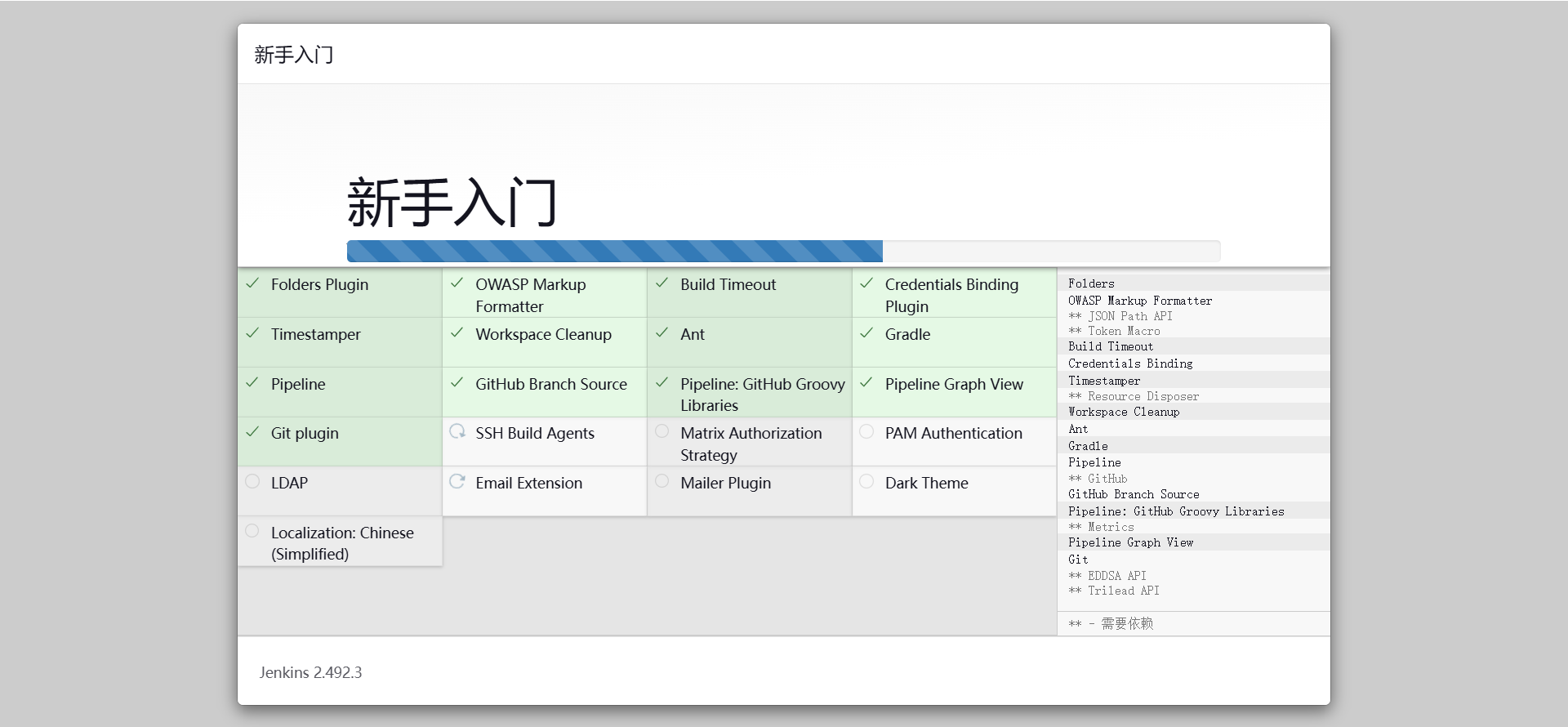Click '** EDDSA API' log entry

(x=1107, y=576)
